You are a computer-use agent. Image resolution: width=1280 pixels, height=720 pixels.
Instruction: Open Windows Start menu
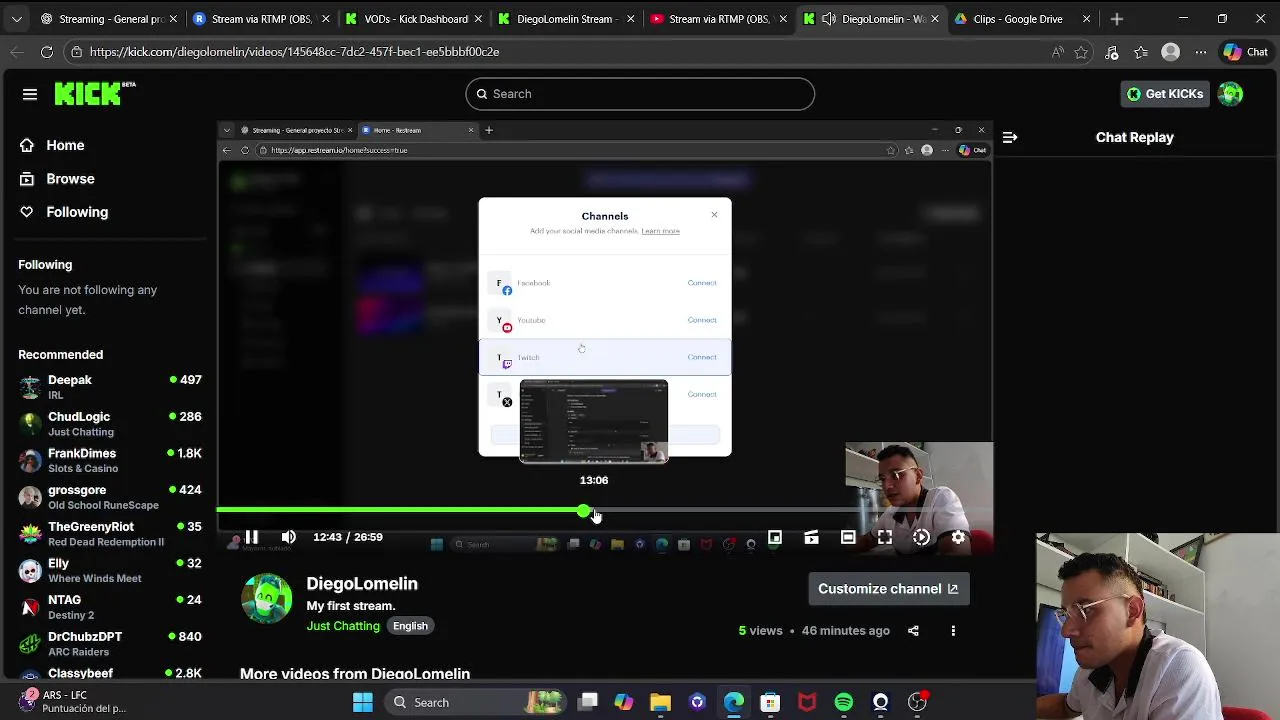coord(362,702)
